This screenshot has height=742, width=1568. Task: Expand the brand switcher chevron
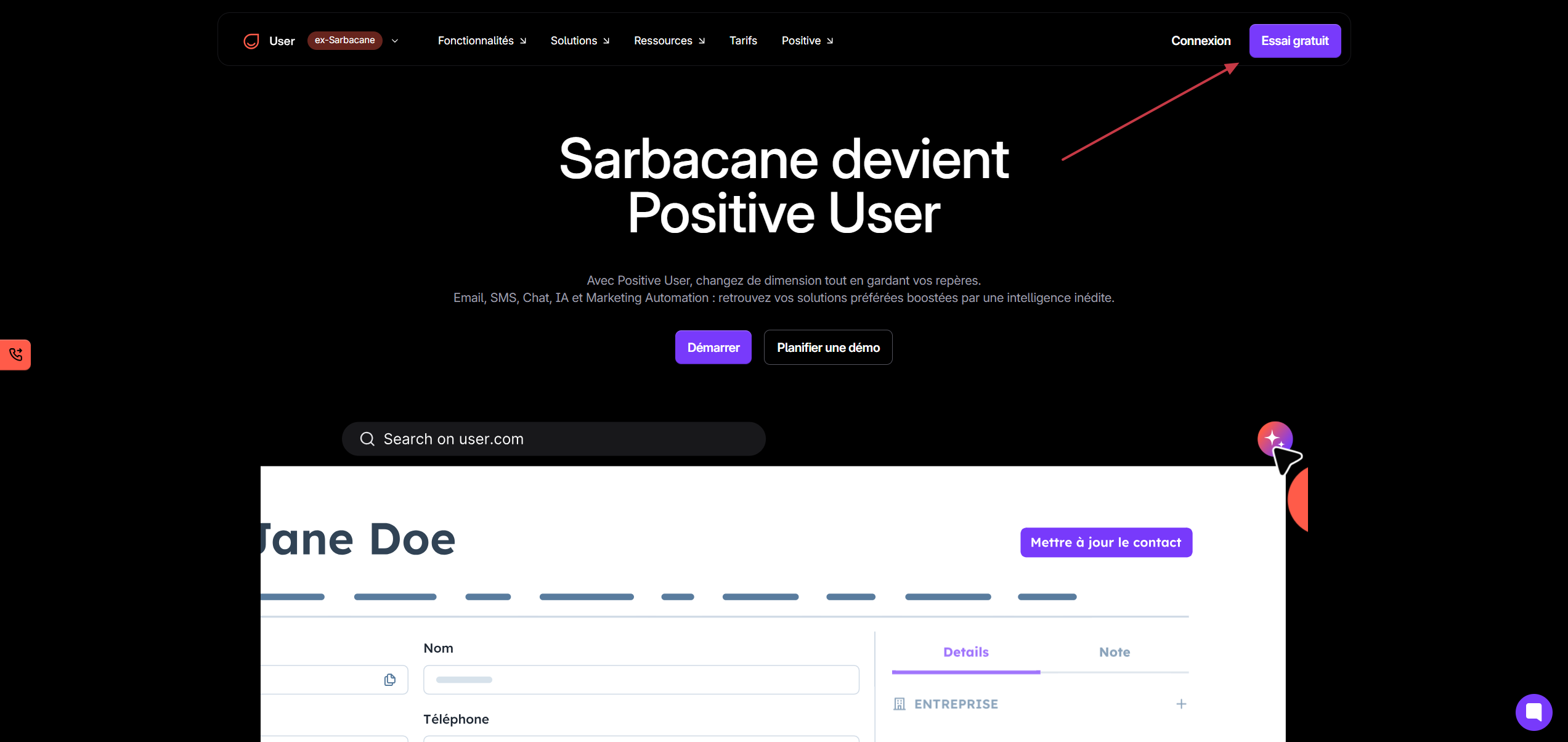pos(395,41)
